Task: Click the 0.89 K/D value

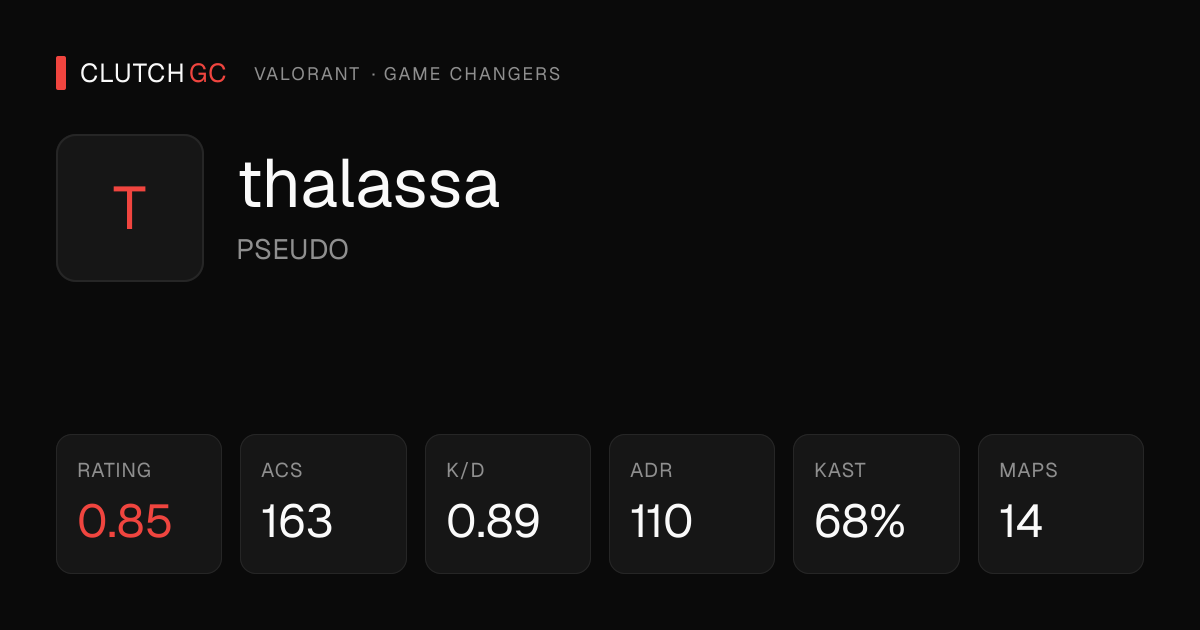Action: pyautogui.click(x=493, y=521)
